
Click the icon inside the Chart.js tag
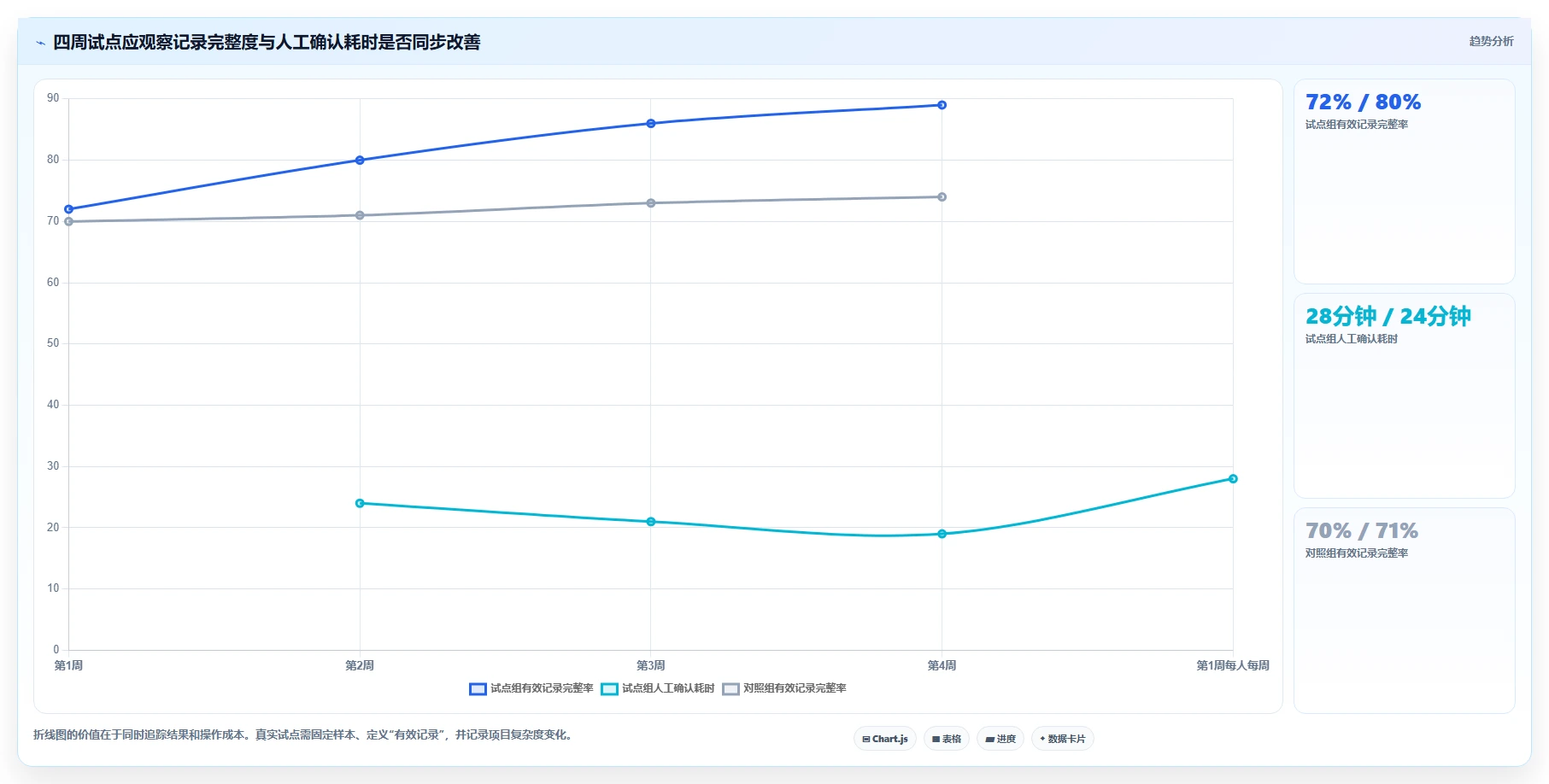tap(866, 740)
